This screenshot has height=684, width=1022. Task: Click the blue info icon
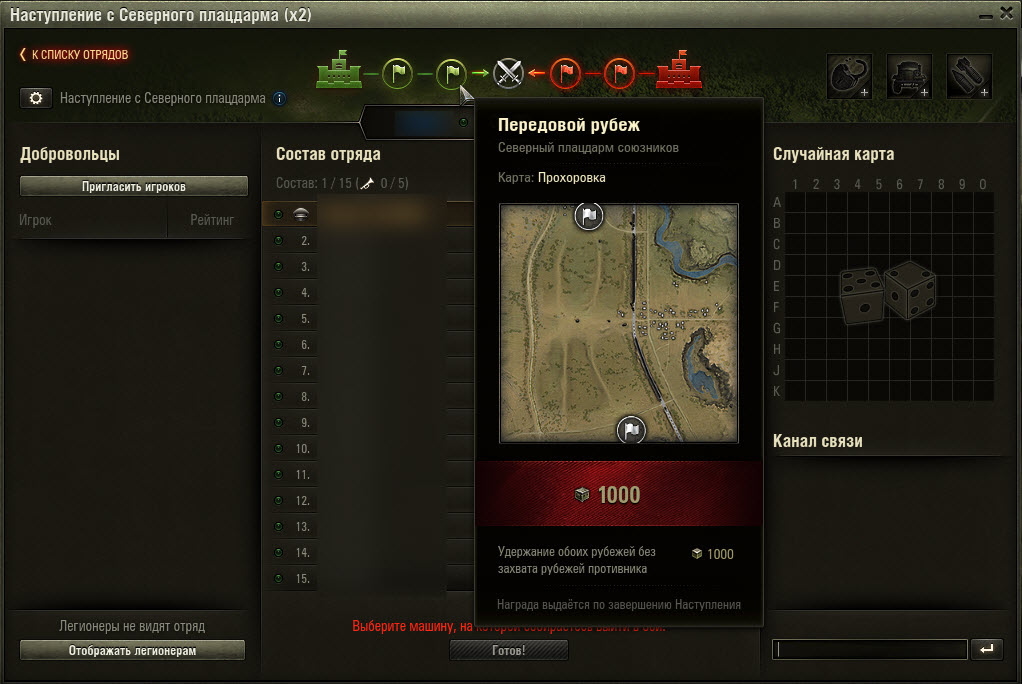[x=279, y=98]
